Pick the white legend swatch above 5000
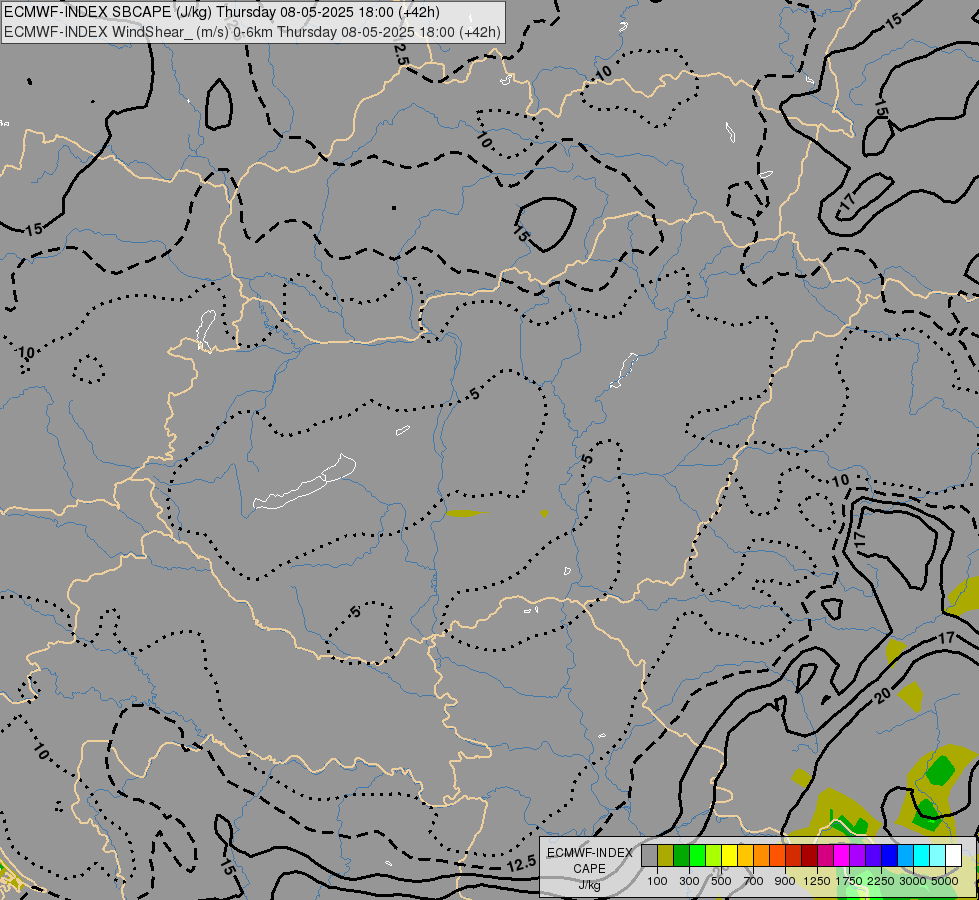979x900 pixels. pyautogui.click(x=953, y=855)
